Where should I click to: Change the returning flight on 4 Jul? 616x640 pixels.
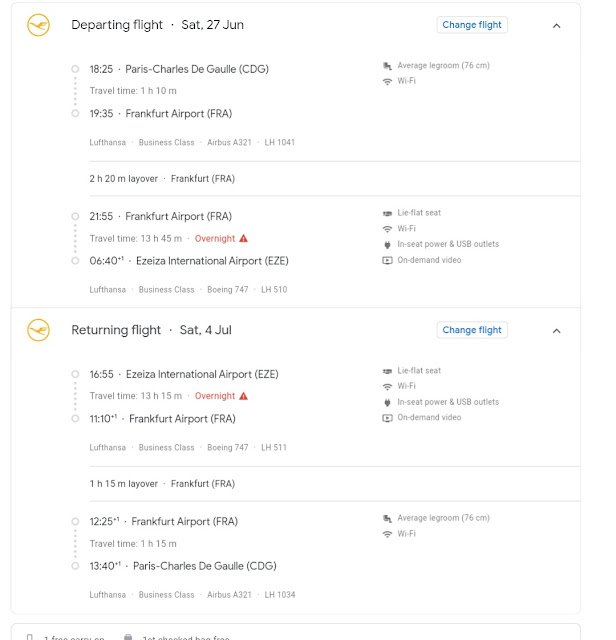point(472,330)
